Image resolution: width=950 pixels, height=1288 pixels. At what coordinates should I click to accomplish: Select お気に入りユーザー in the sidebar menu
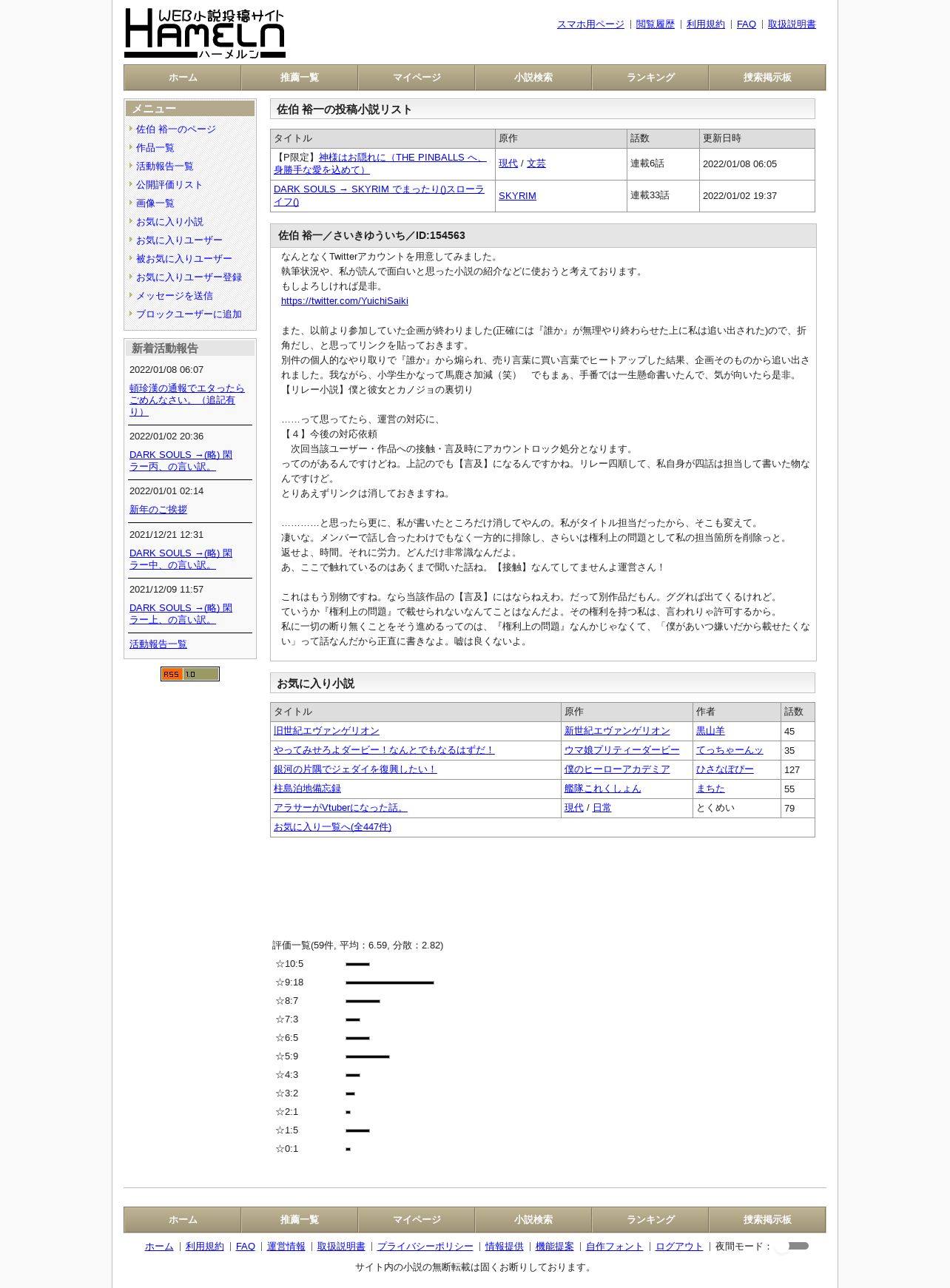179,240
